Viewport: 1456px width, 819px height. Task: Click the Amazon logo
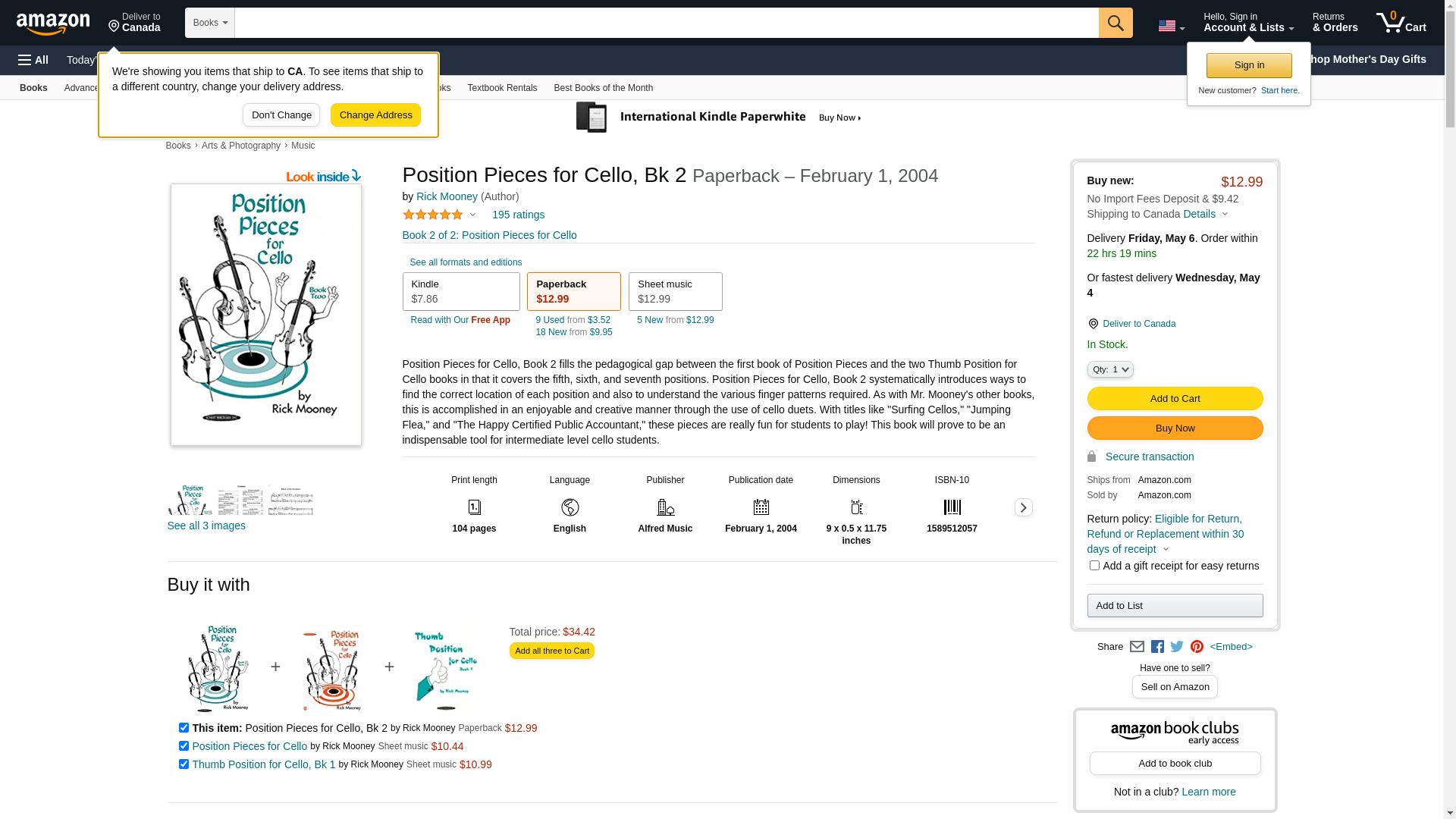pyautogui.click(x=53, y=24)
